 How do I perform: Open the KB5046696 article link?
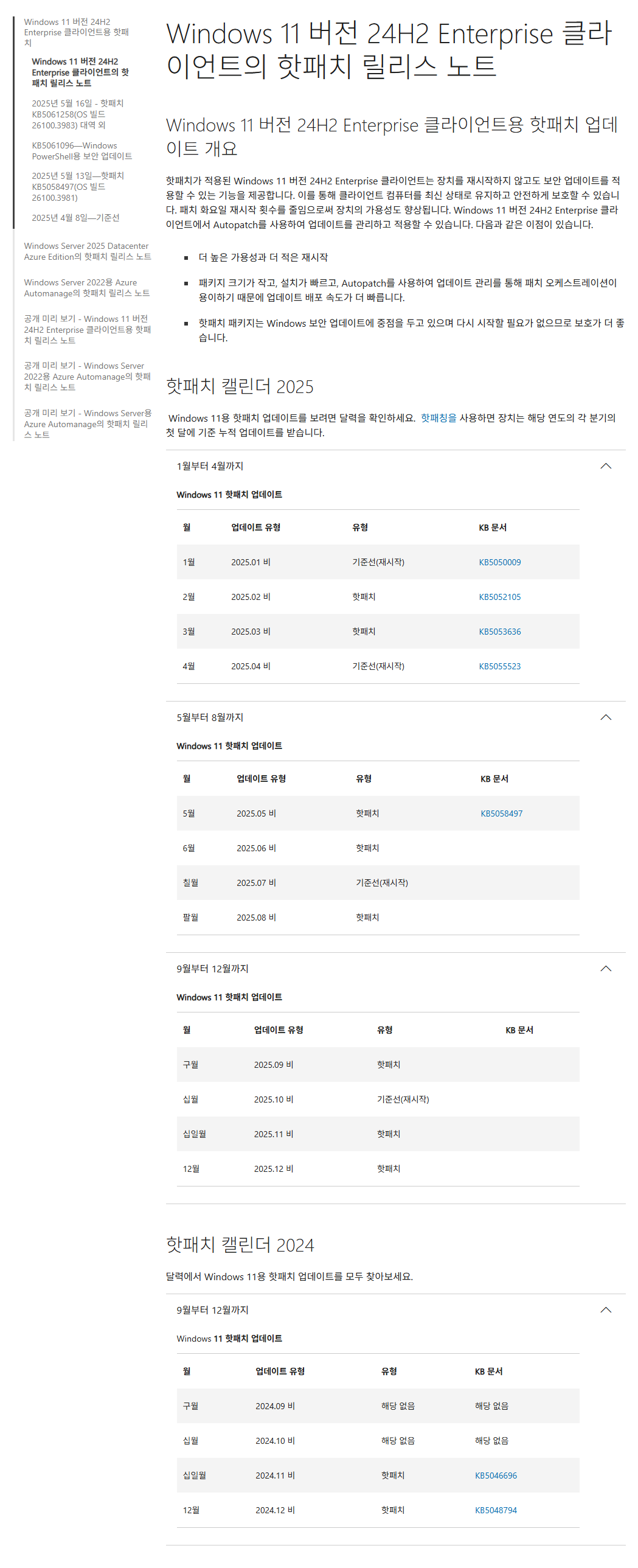point(496,1476)
